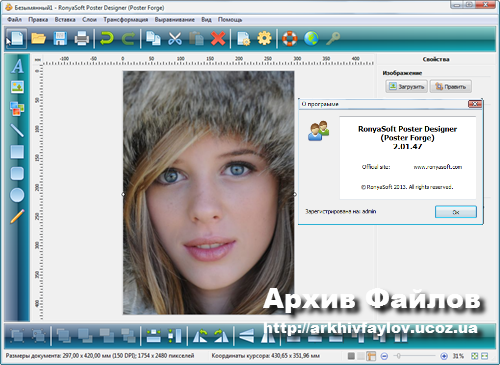Click 'Зарегистрирована на: admin' text
500x365 pixels.
(341, 211)
